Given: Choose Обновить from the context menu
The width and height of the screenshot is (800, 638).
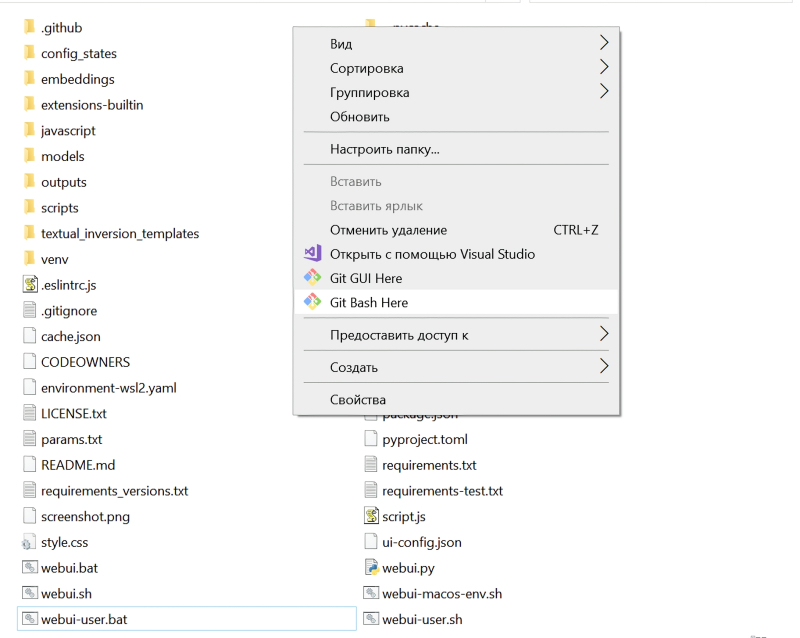Looking at the screenshot, I should 359,116.
